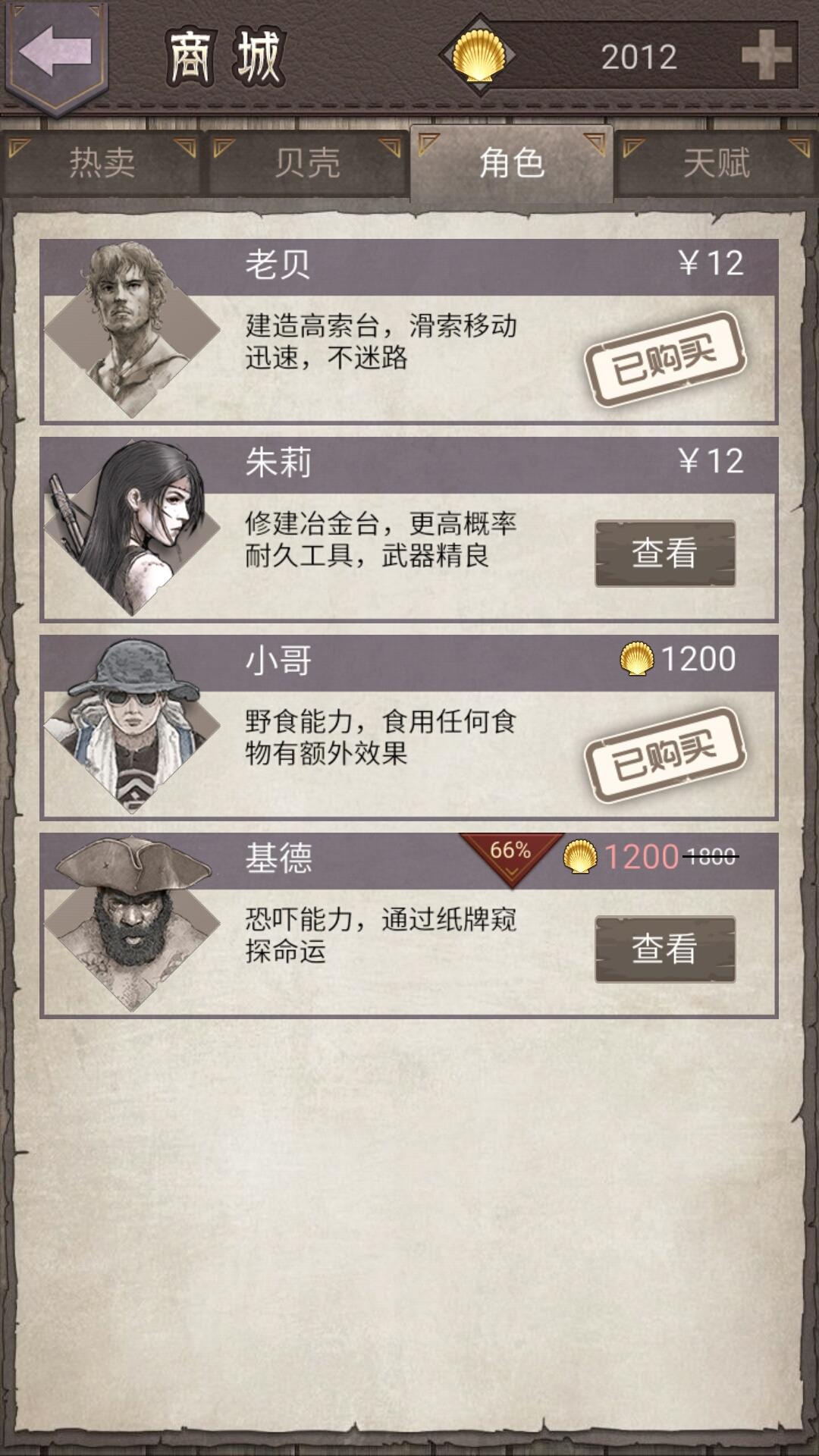Switch to the 贝壳 tab

[x=307, y=163]
